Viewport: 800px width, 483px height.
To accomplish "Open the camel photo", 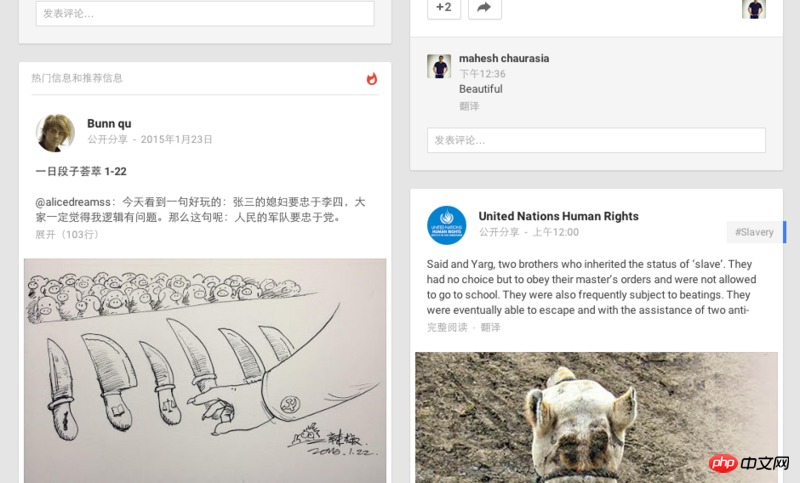I will coord(596,417).
